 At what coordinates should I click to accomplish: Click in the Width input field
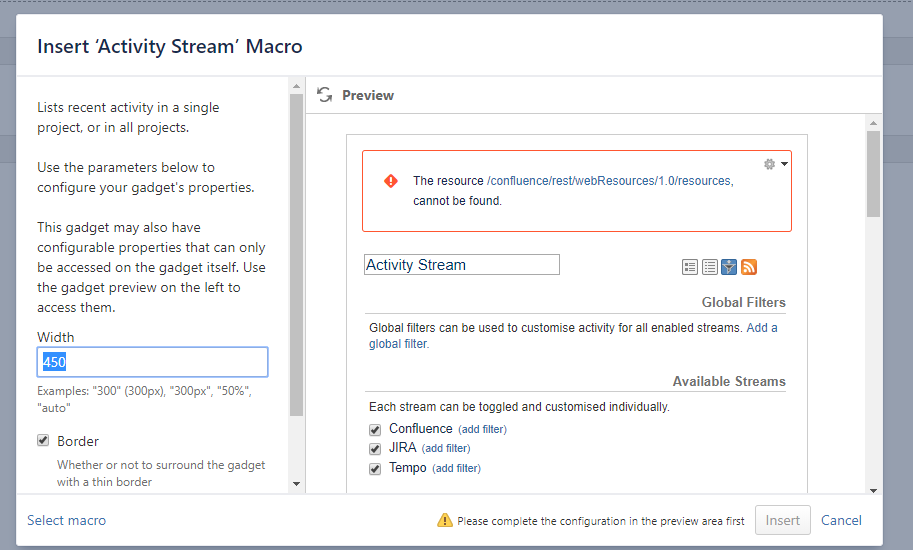click(x=153, y=362)
